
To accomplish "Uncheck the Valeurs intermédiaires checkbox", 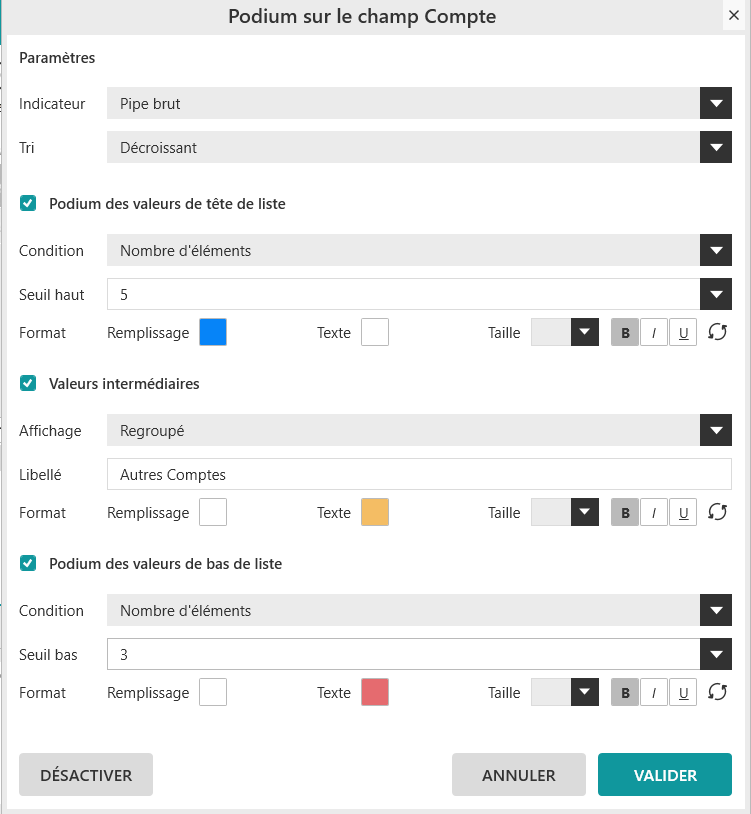I will 28,384.
